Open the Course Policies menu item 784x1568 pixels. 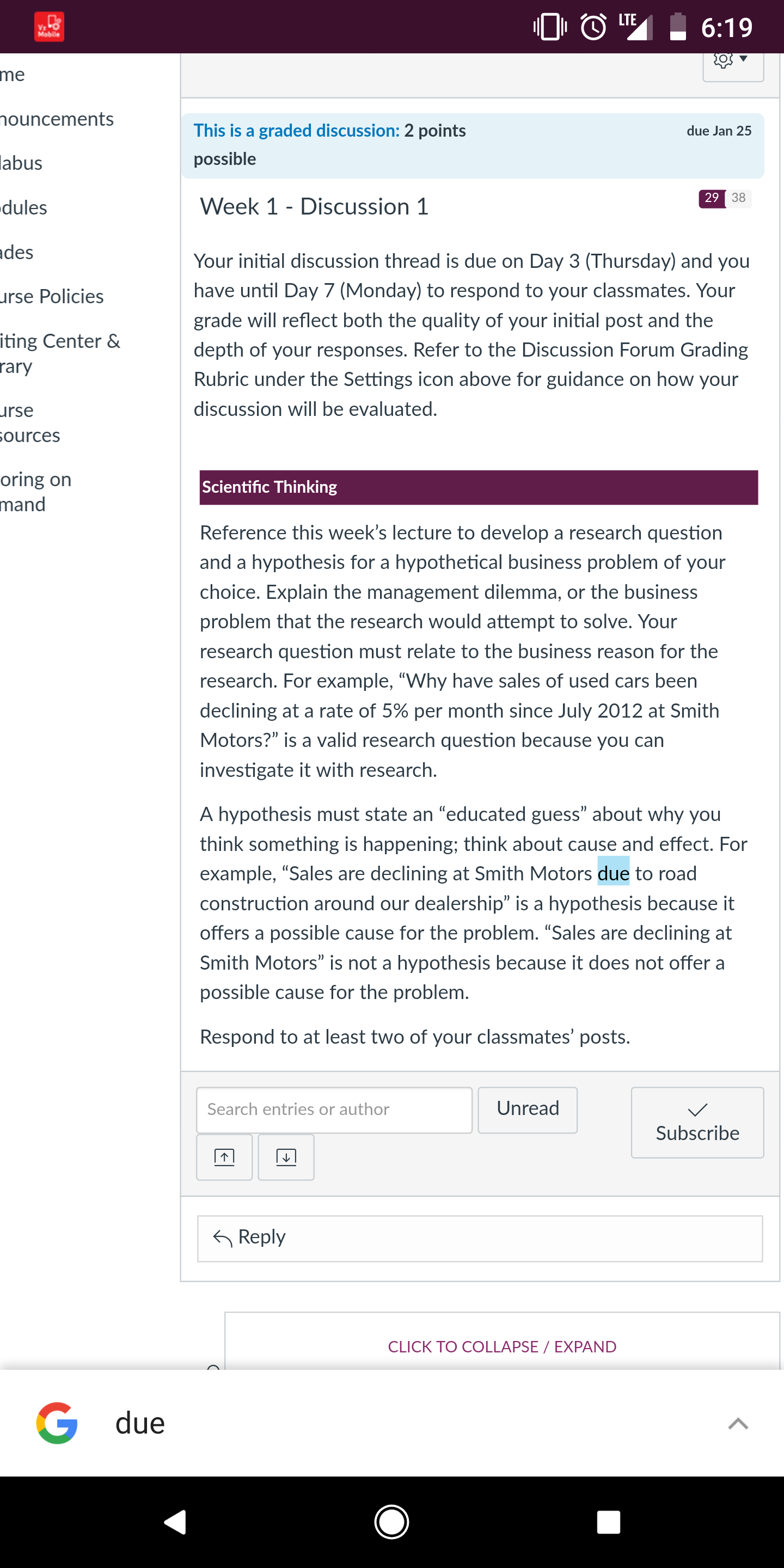point(52,296)
